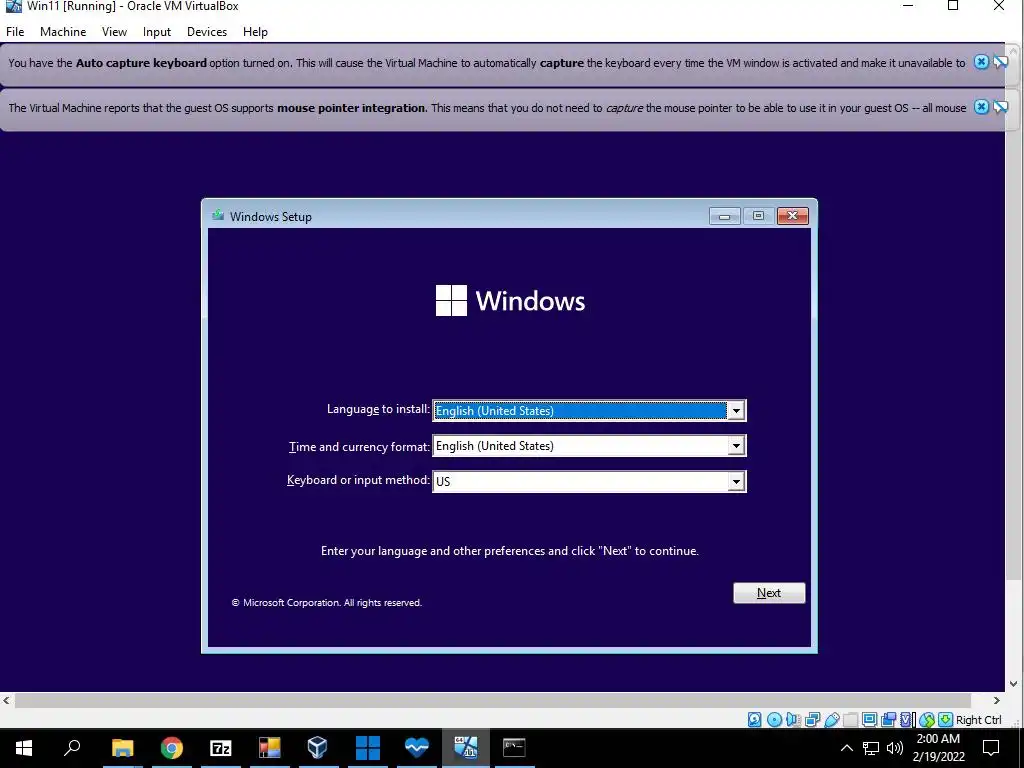Viewport: 1024px width, 768px height.
Task: Click the vertical scrollbar down arrow
Action: click(1014, 684)
